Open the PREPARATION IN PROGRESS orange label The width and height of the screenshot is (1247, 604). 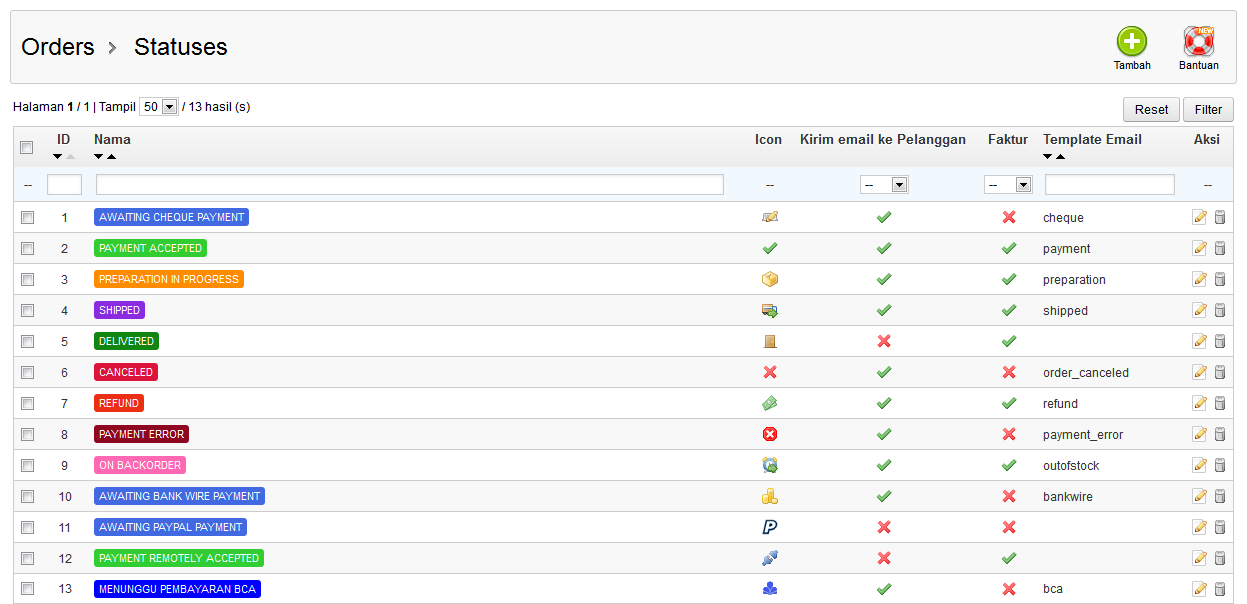[169, 279]
